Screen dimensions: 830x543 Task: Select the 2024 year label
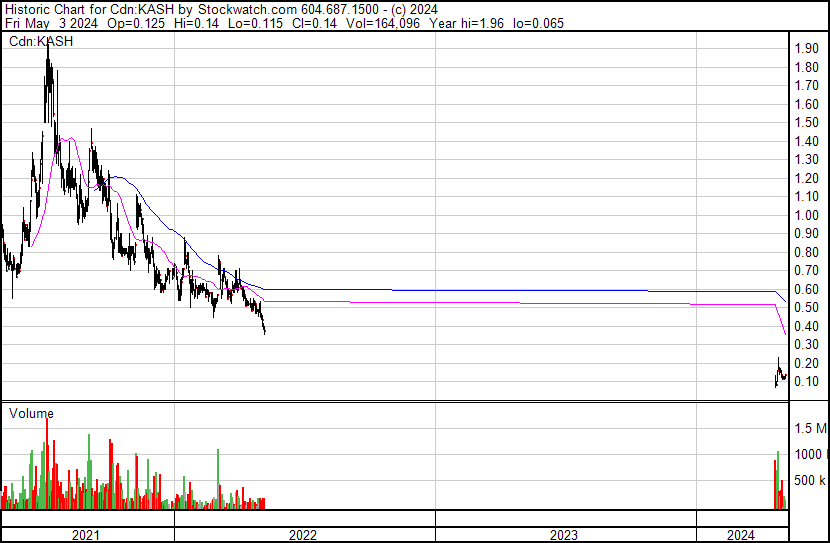coord(741,535)
